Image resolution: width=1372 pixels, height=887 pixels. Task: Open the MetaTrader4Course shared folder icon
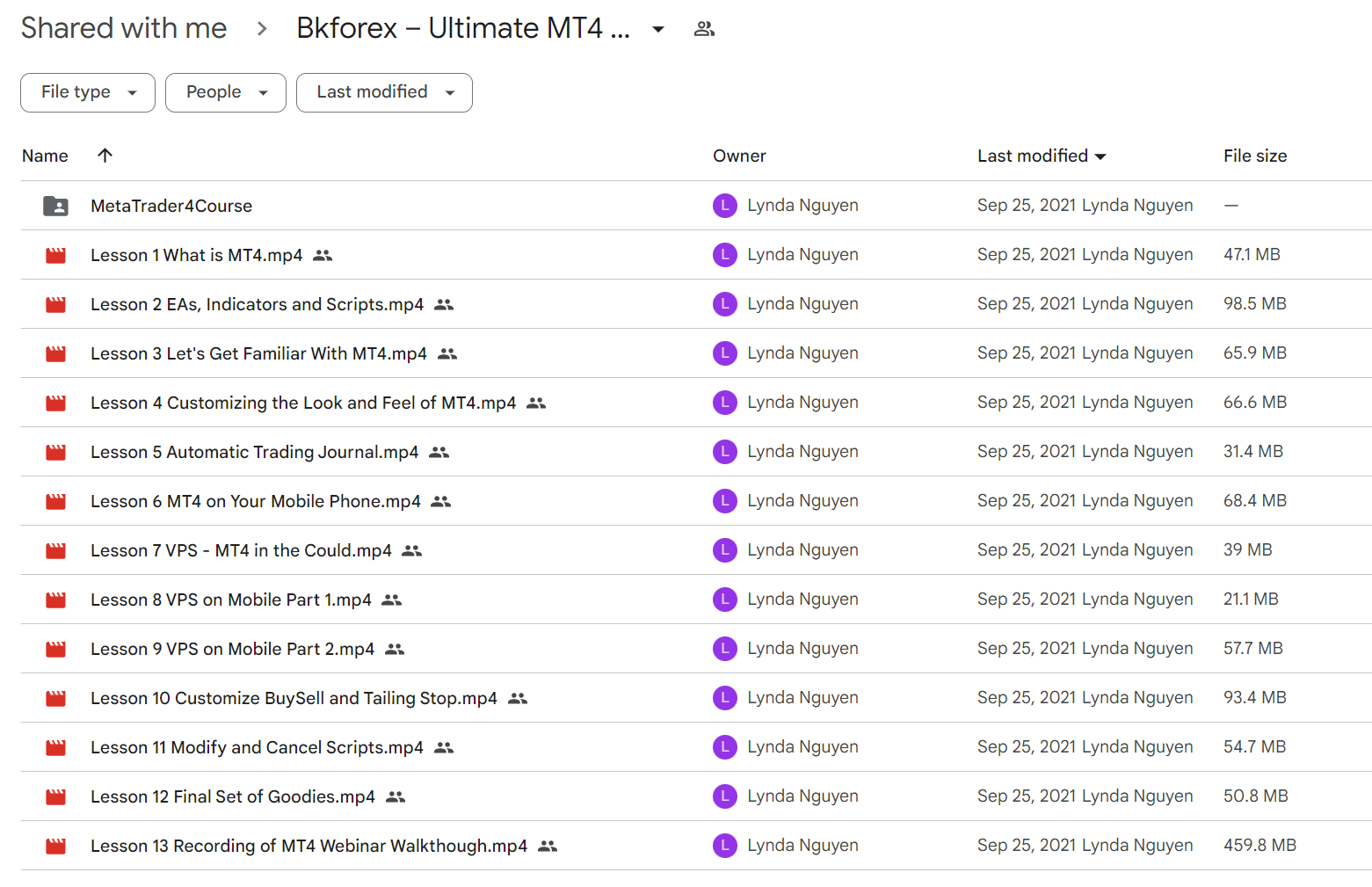click(x=55, y=206)
